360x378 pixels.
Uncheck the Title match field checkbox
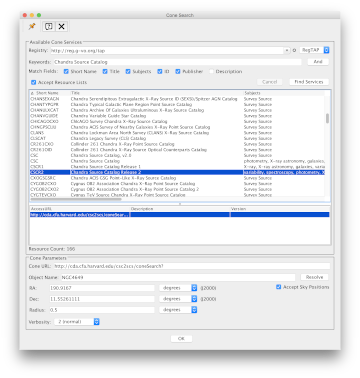click(105, 71)
